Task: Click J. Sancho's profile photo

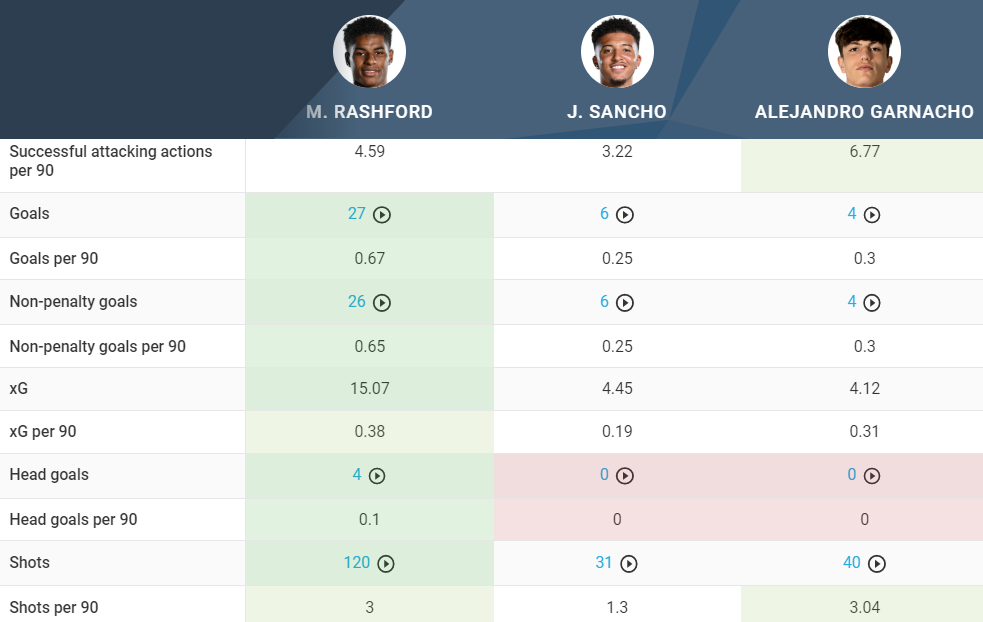Action: click(617, 51)
